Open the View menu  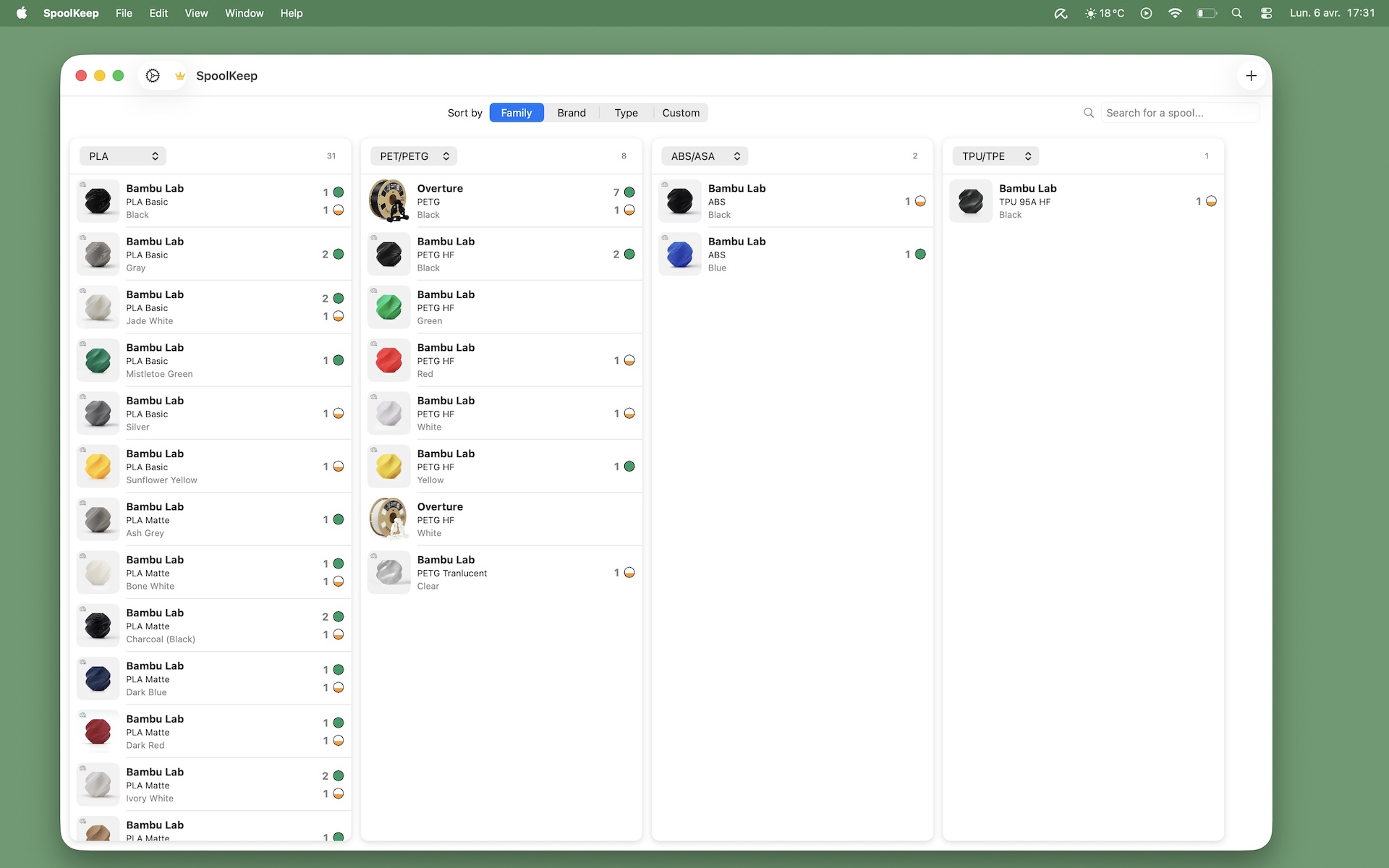coord(196,13)
